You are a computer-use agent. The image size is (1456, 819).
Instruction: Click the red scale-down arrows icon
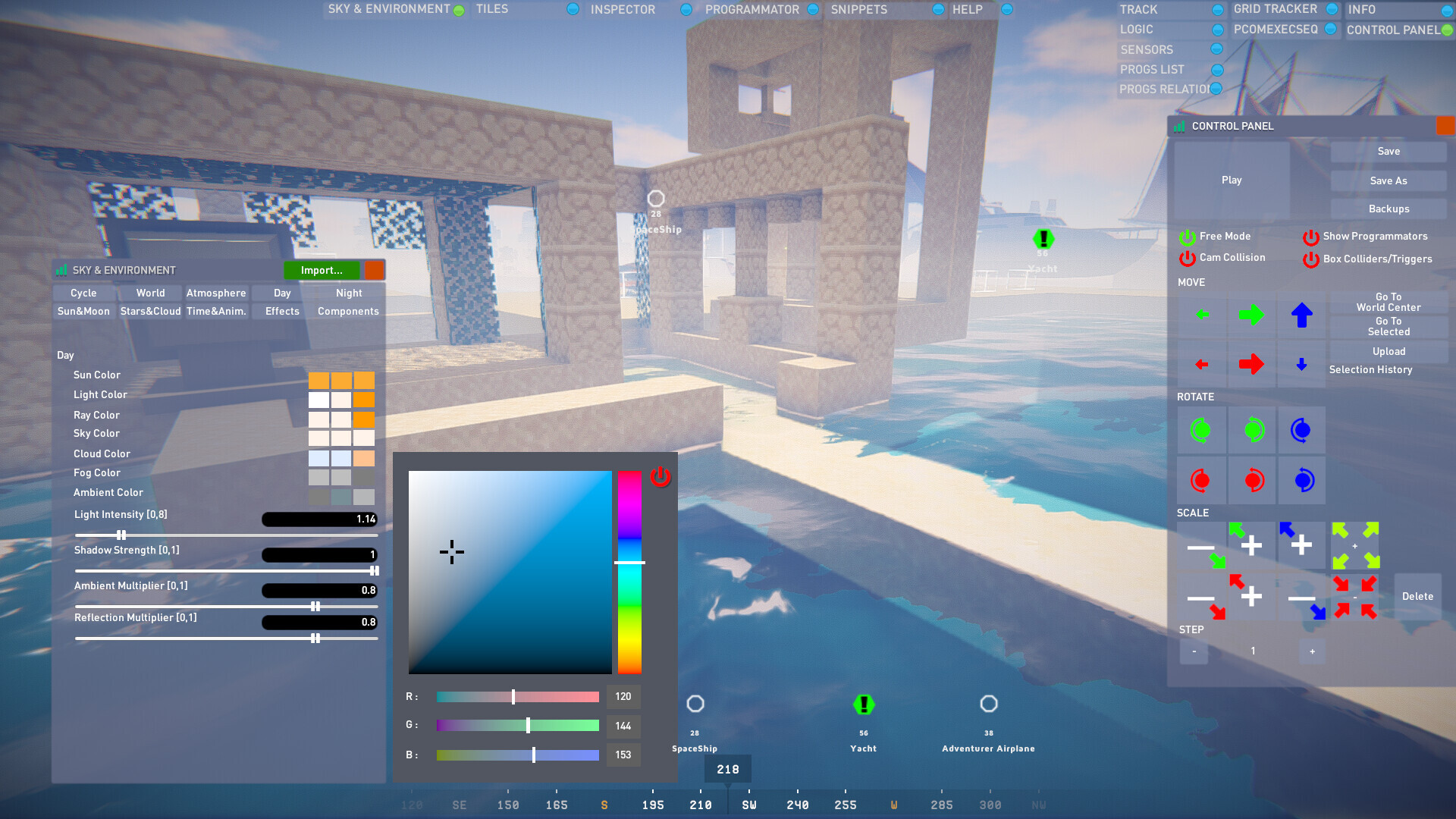pyautogui.click(x=1356, y=596)
